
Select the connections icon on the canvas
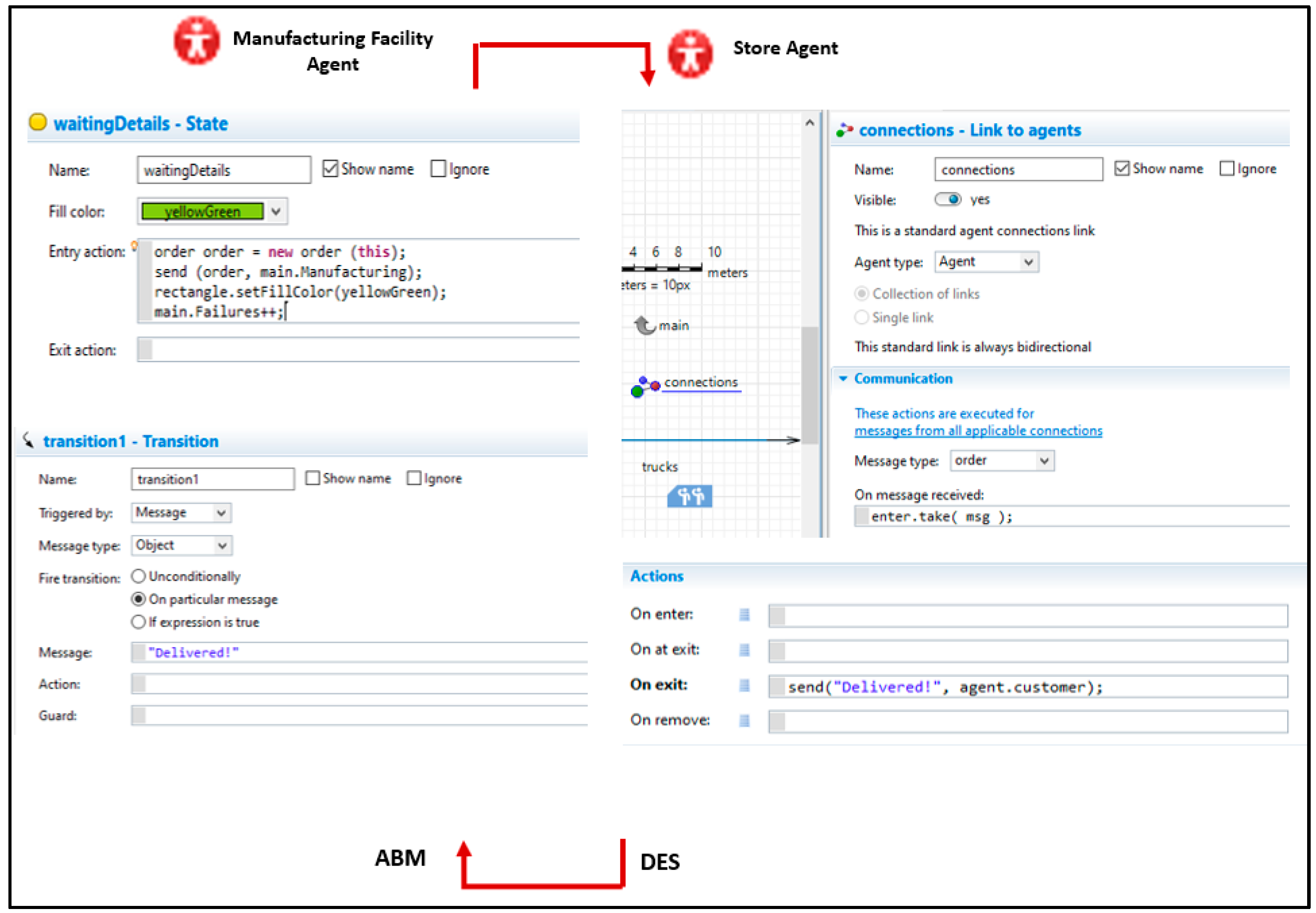(645, 386)
